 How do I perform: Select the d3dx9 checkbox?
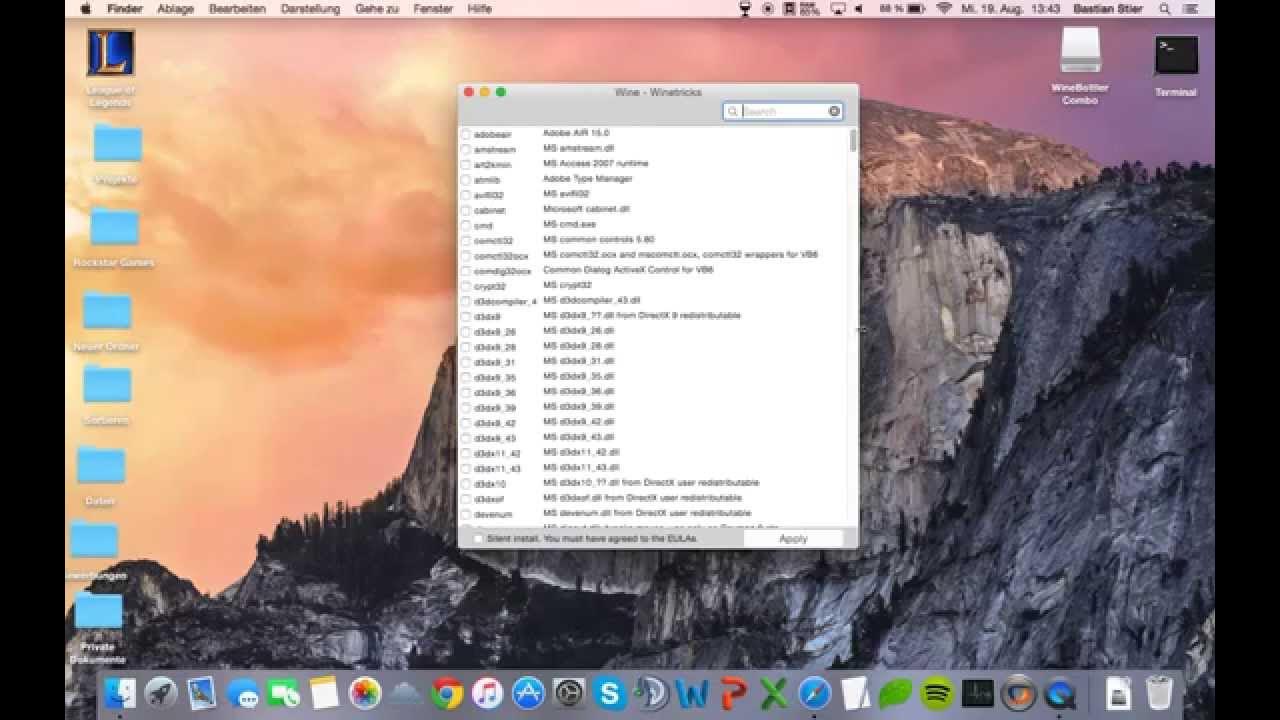tap(465, 317)
